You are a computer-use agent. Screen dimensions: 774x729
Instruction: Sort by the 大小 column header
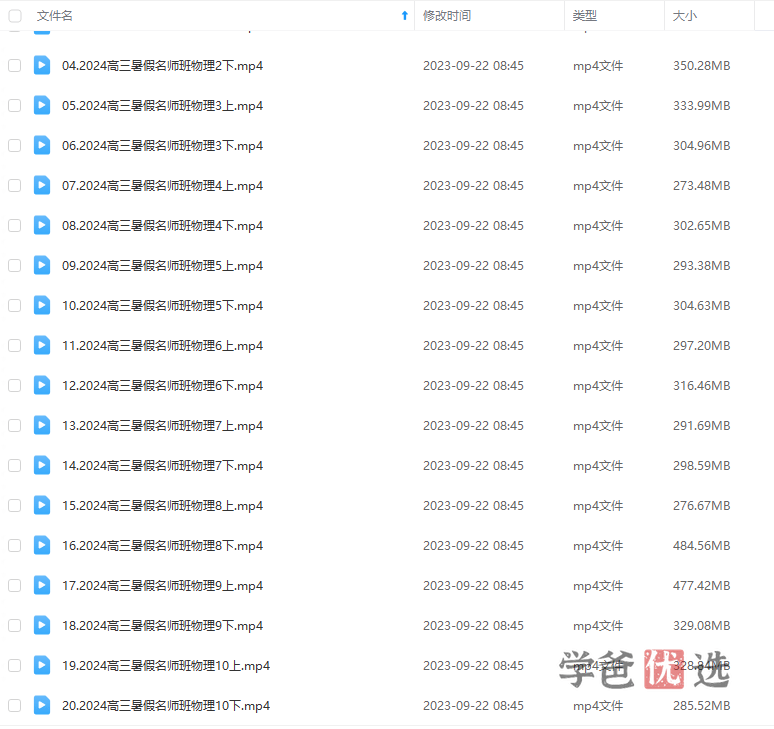click(x=685, y=16)
